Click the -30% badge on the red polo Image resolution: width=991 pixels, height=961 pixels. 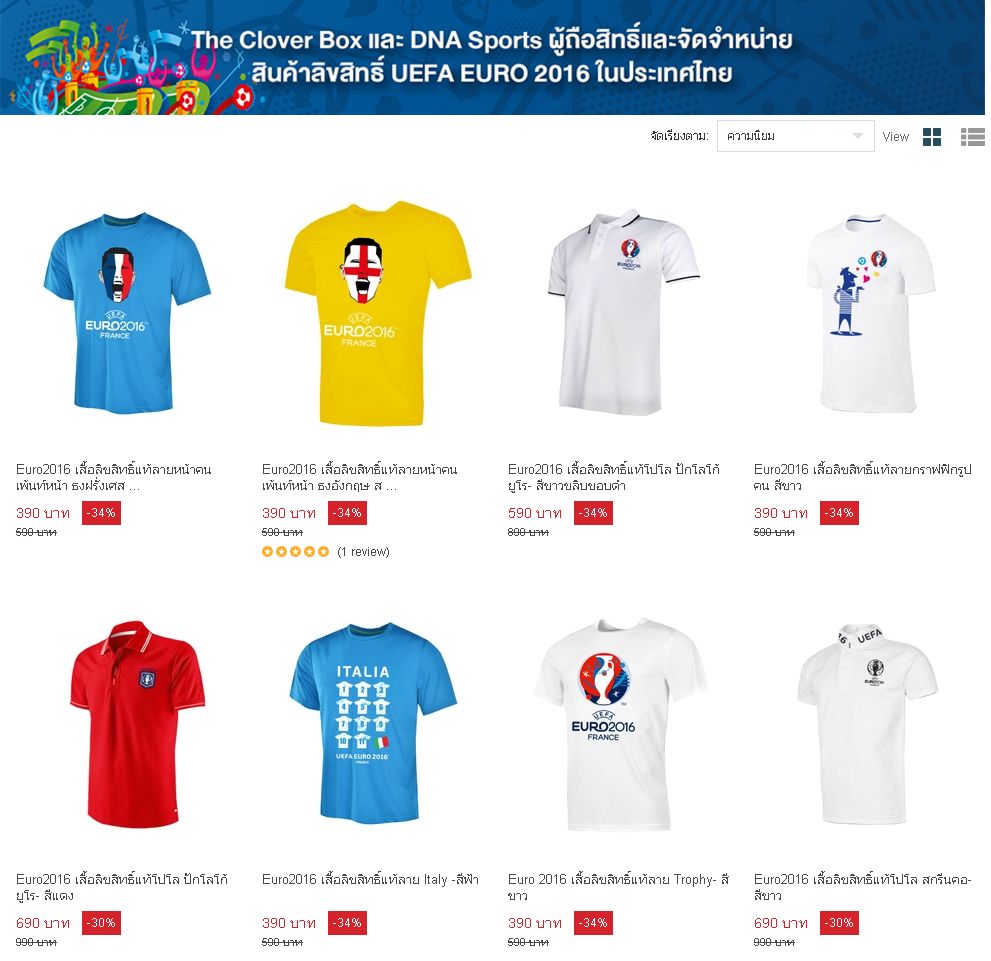101,923
